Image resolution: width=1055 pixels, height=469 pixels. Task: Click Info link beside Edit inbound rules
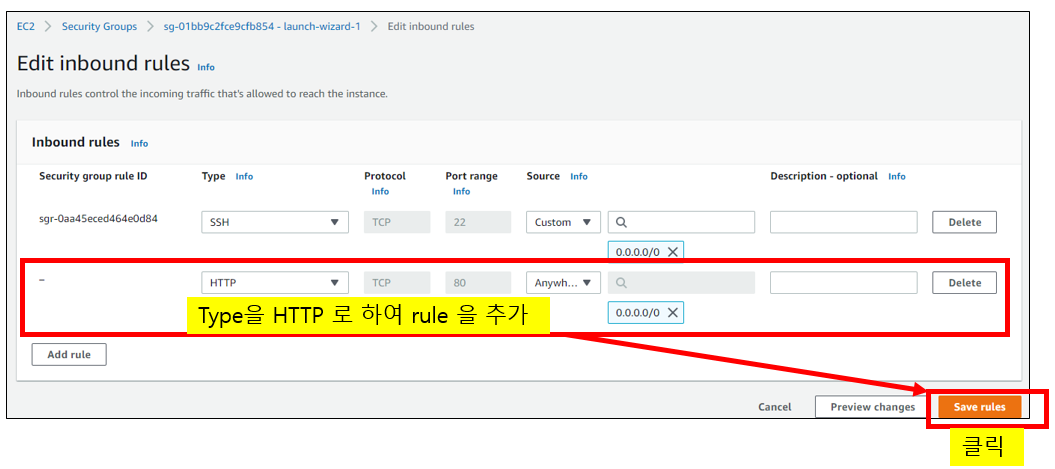206,67
